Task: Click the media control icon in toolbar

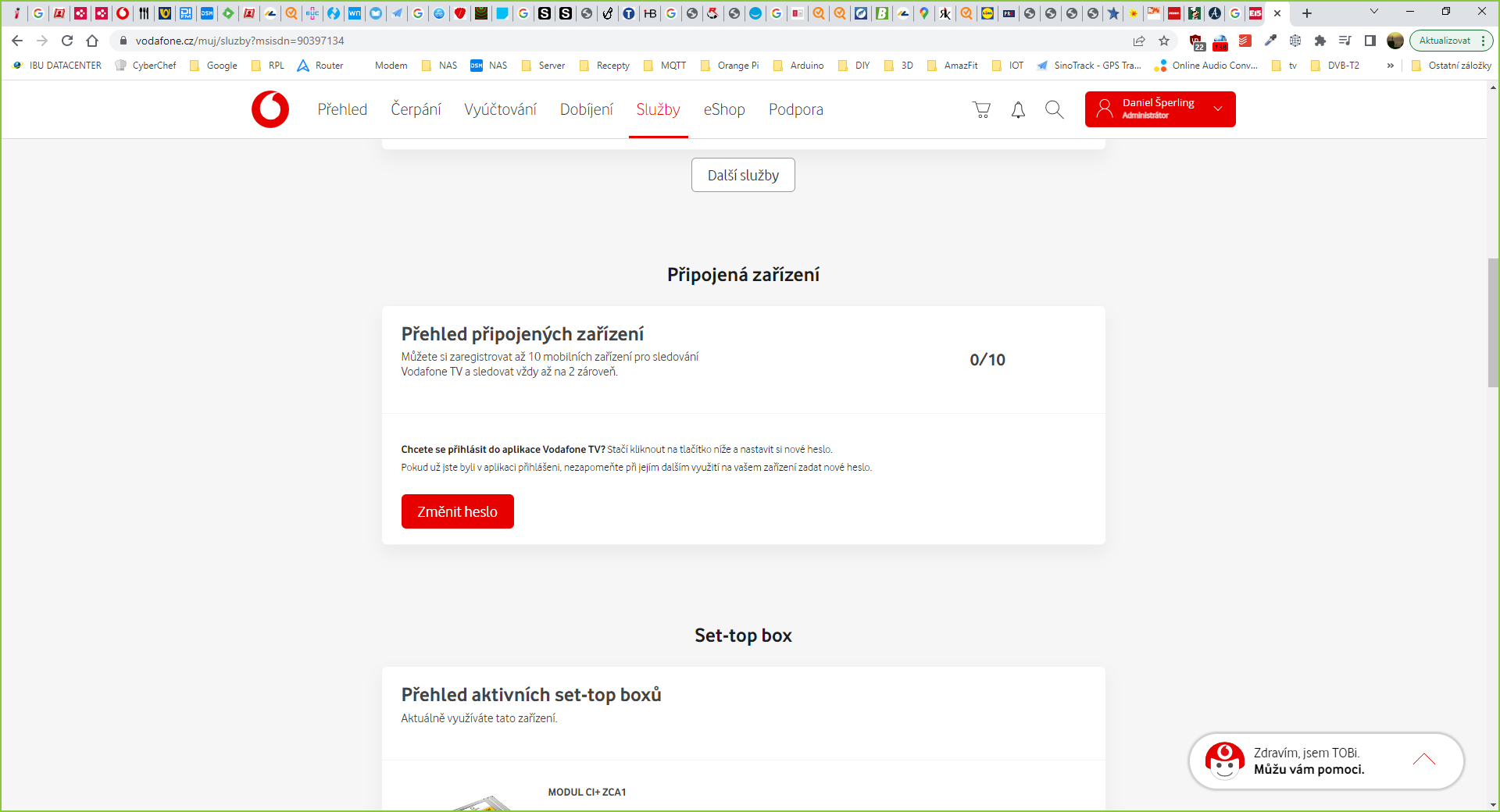Action: (x=1345, y=41)
